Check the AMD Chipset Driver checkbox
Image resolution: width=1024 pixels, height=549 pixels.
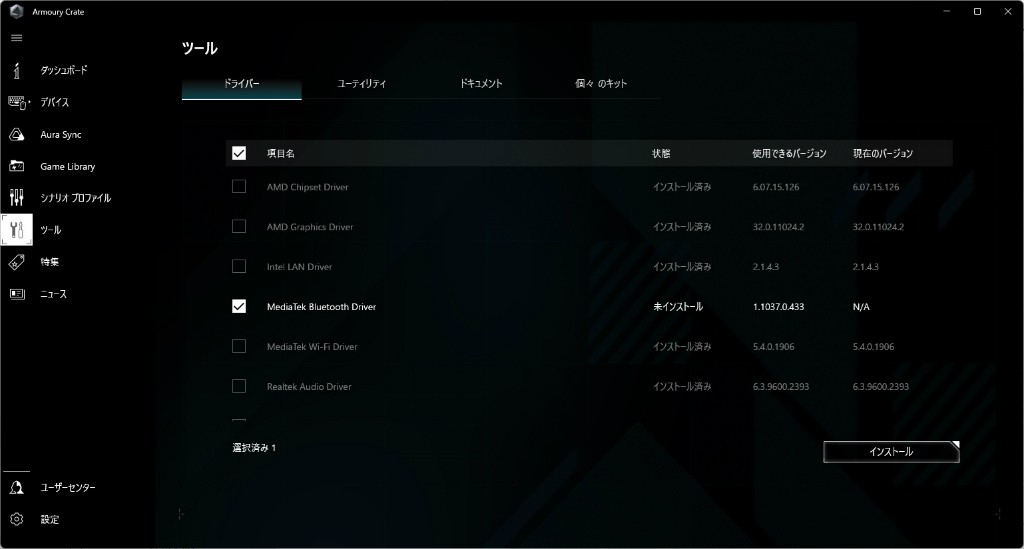click(239, 187)
